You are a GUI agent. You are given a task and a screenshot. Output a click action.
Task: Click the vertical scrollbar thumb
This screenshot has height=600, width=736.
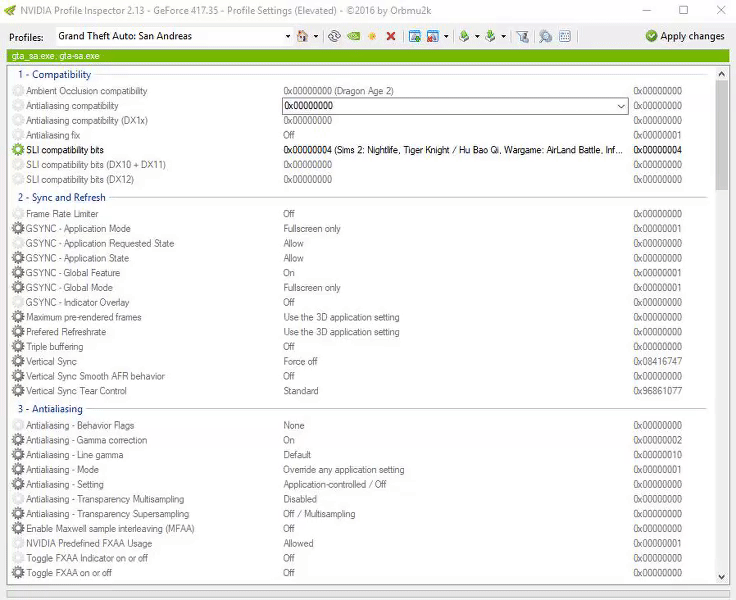pyautogui.click(x=721, y=135)
